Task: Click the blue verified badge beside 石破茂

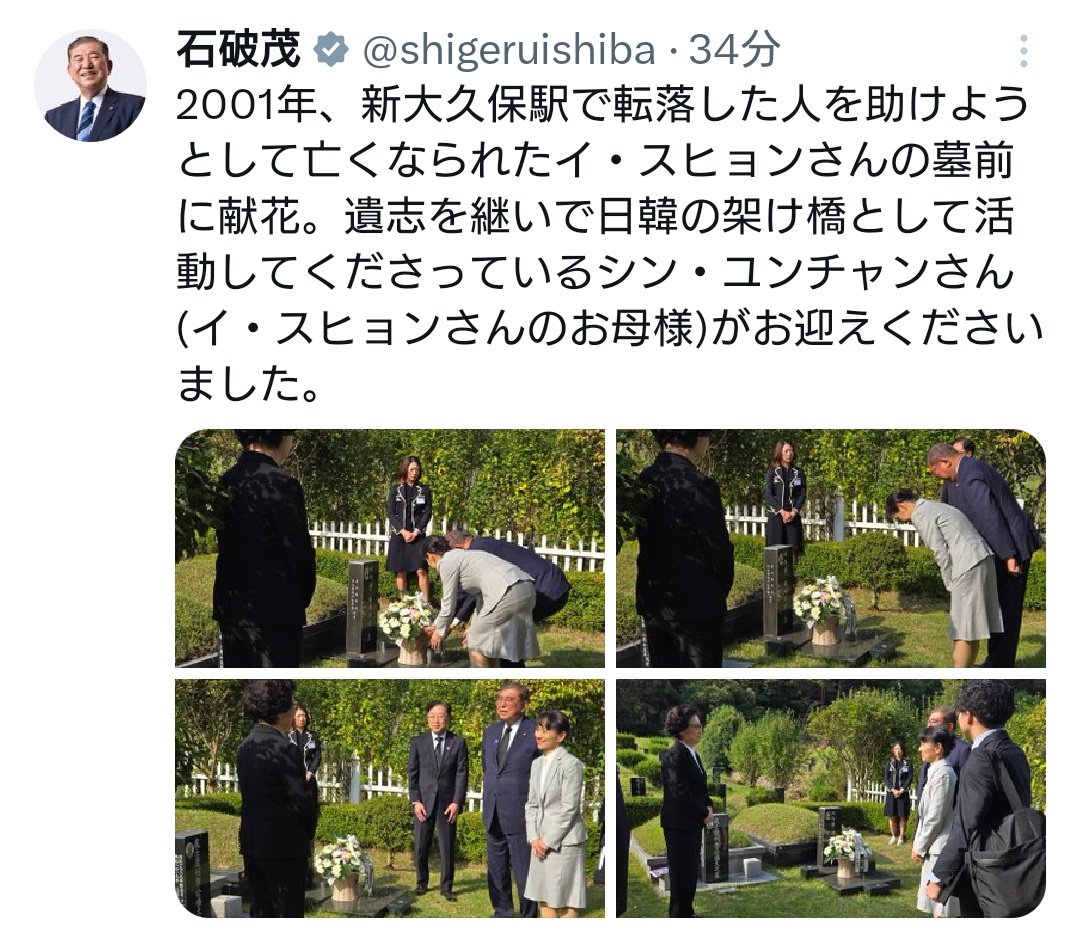Action: (331, 50)
